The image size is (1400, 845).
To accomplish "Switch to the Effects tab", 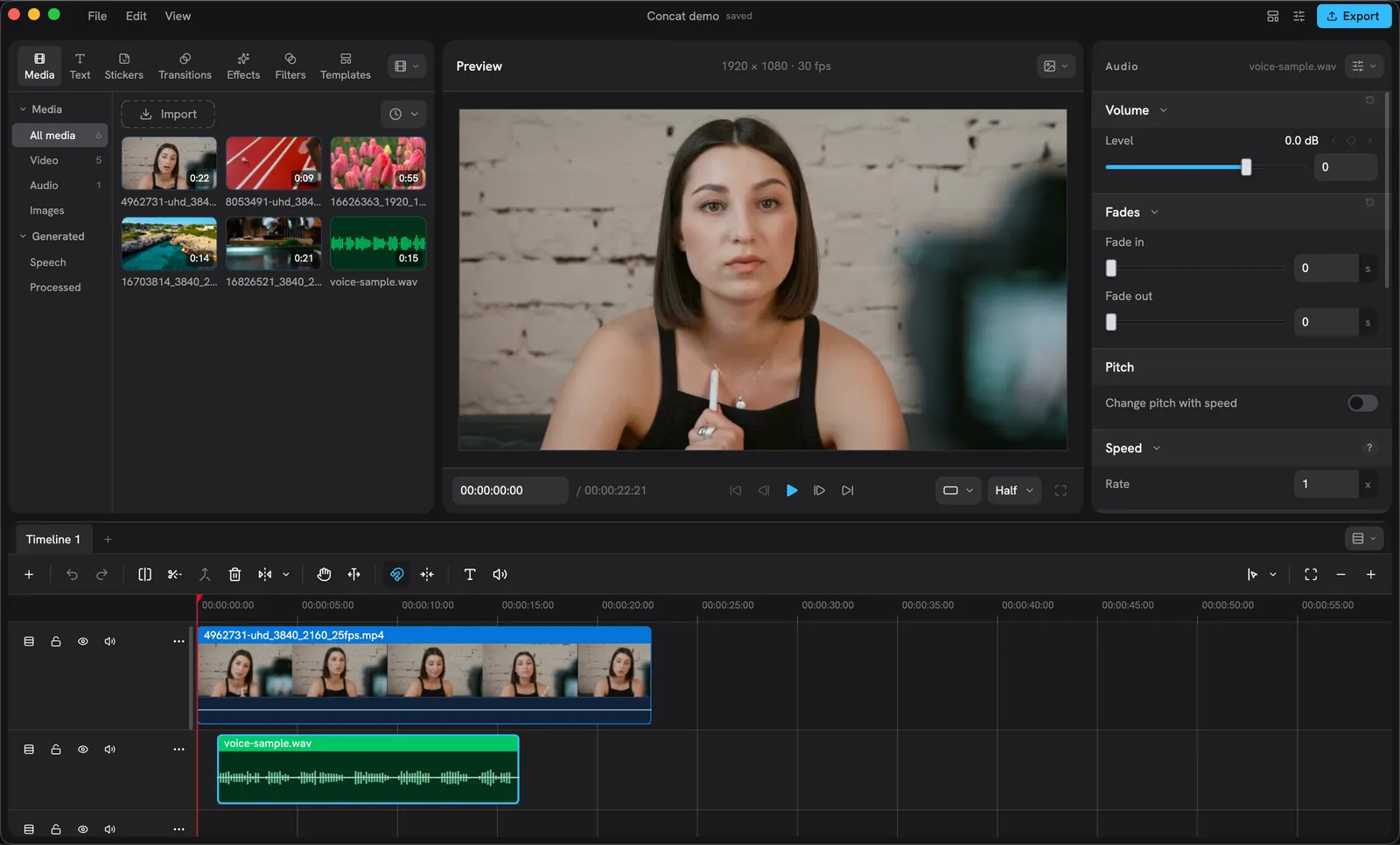I will point(243,66).
